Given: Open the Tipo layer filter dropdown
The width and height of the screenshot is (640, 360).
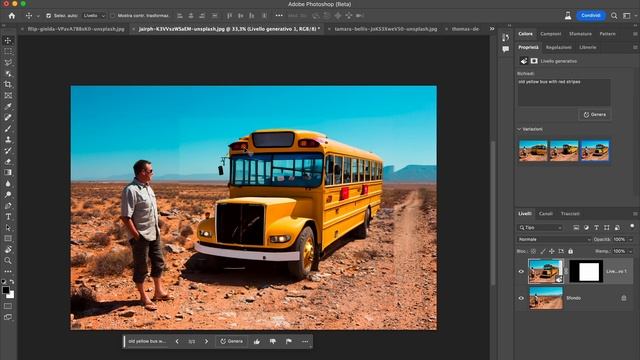Looking at the screenshot, I should click(540, 227).
